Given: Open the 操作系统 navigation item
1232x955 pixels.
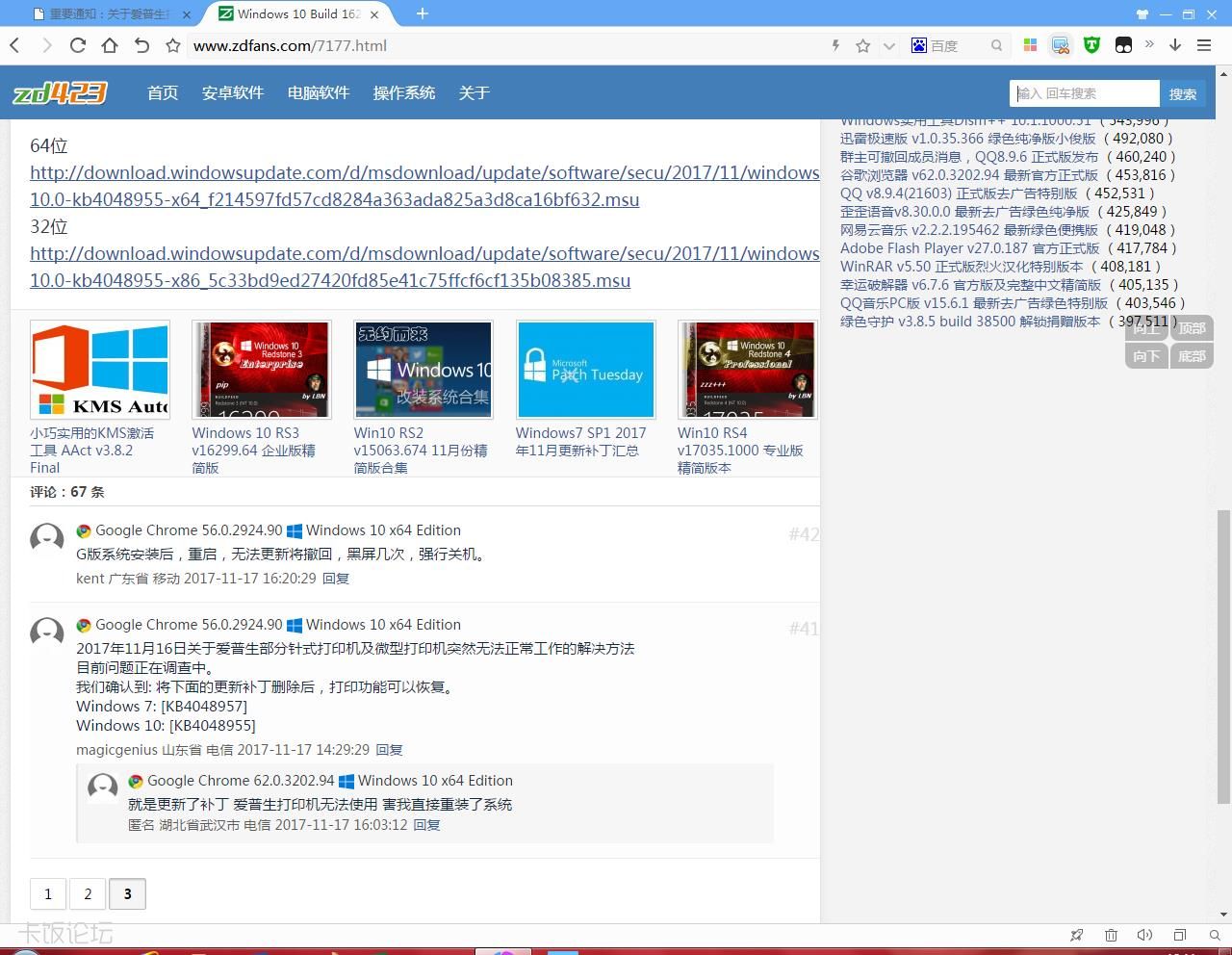Looking at the screenshot, I should (x=404, y=92).
